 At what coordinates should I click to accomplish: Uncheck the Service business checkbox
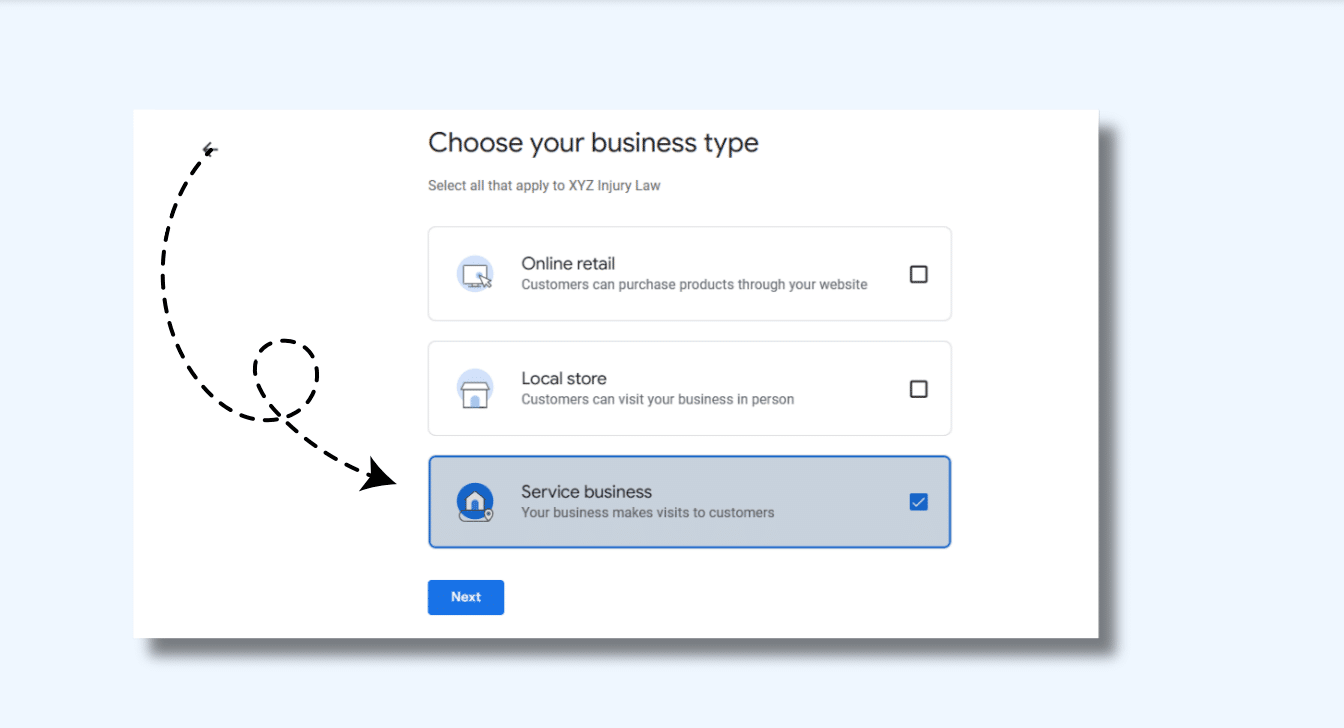tap(919, 502)
